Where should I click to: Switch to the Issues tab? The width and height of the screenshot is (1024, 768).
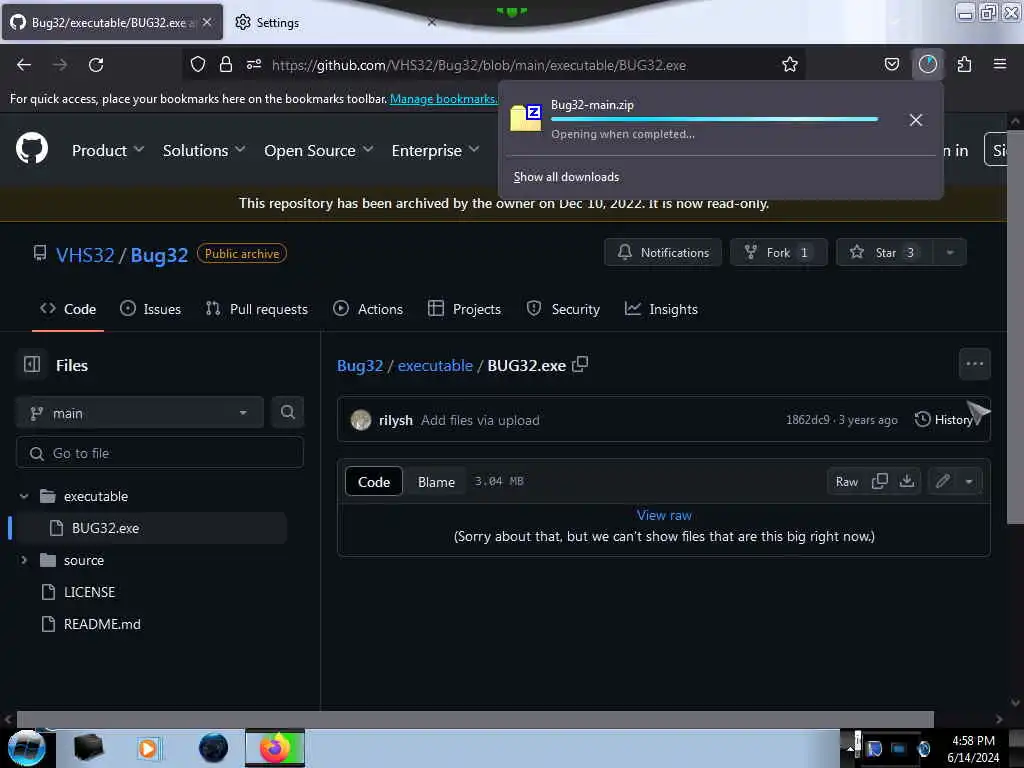coord(150,310)
